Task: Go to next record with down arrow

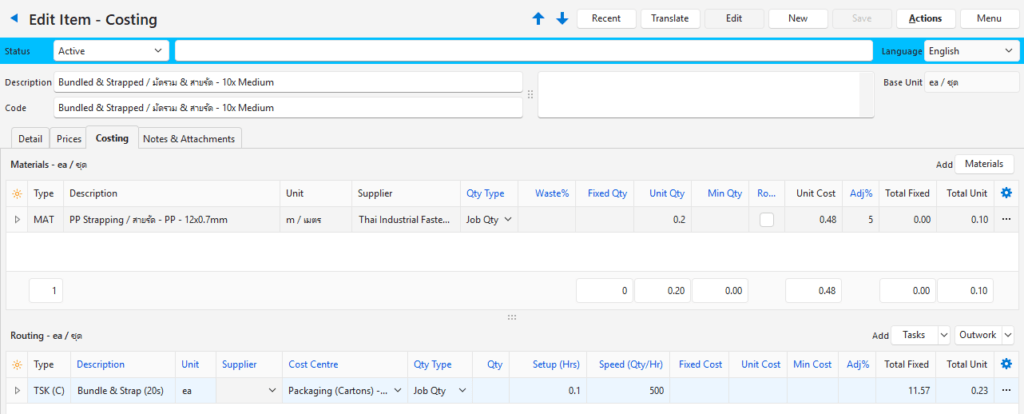Action: click(562, 19)
